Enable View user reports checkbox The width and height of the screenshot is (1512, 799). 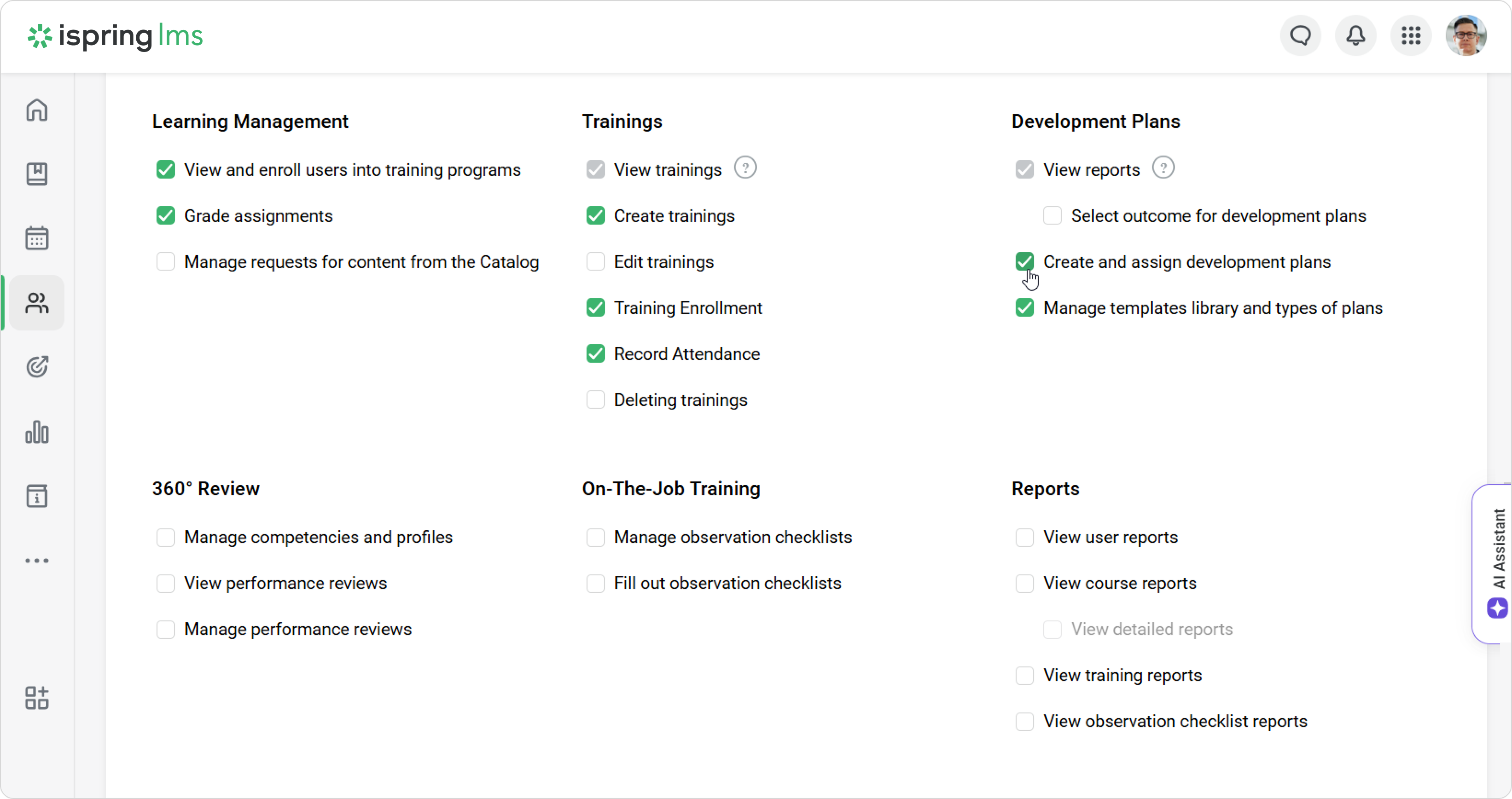point(1024,538)
